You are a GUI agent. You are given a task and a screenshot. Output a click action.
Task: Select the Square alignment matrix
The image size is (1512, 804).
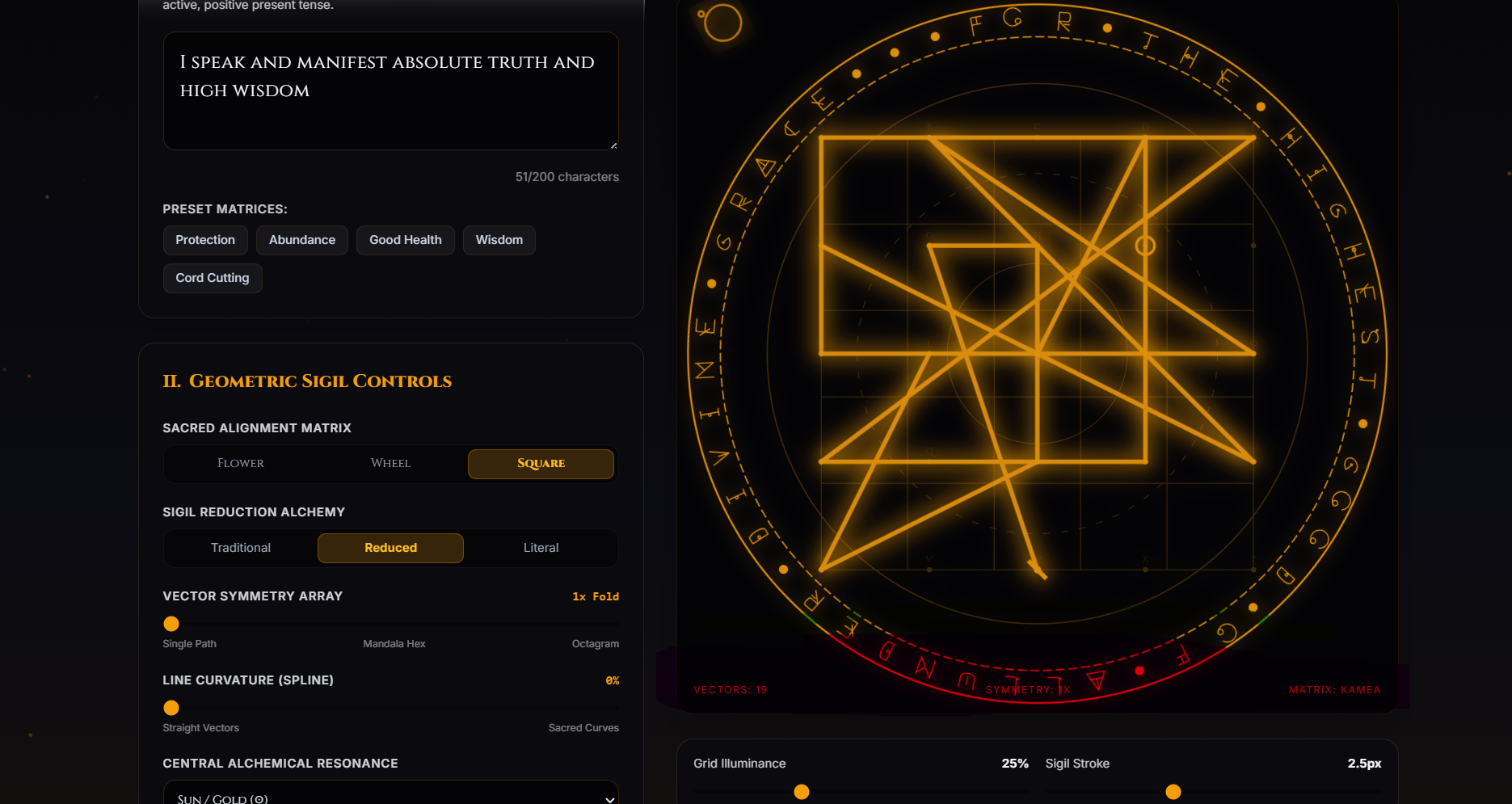pos(541,464)
